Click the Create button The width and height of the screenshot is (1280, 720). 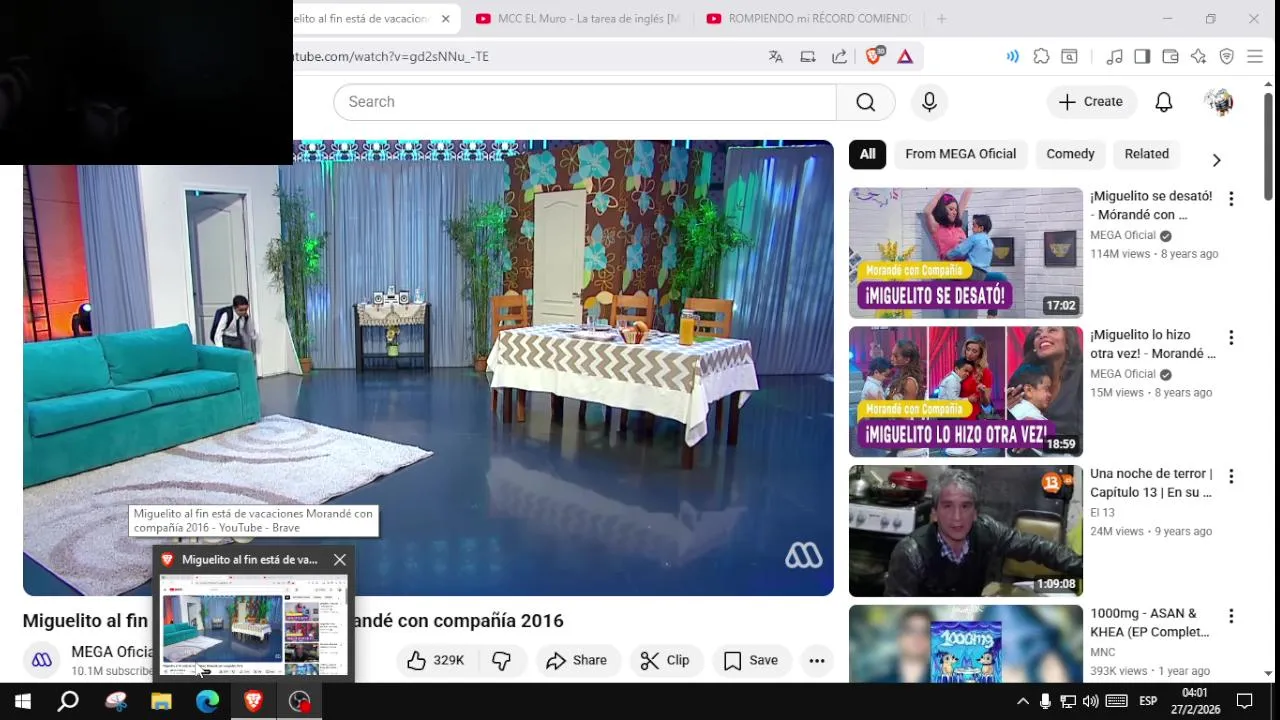pos(1091,102)
